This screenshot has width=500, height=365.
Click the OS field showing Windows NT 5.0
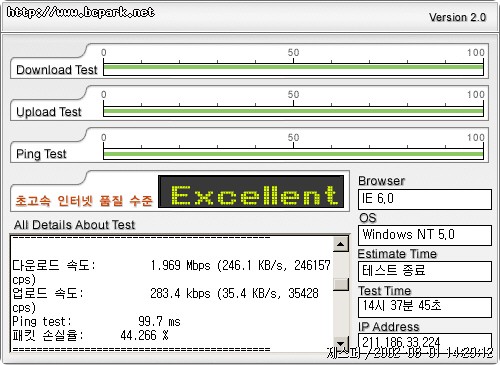425,235
